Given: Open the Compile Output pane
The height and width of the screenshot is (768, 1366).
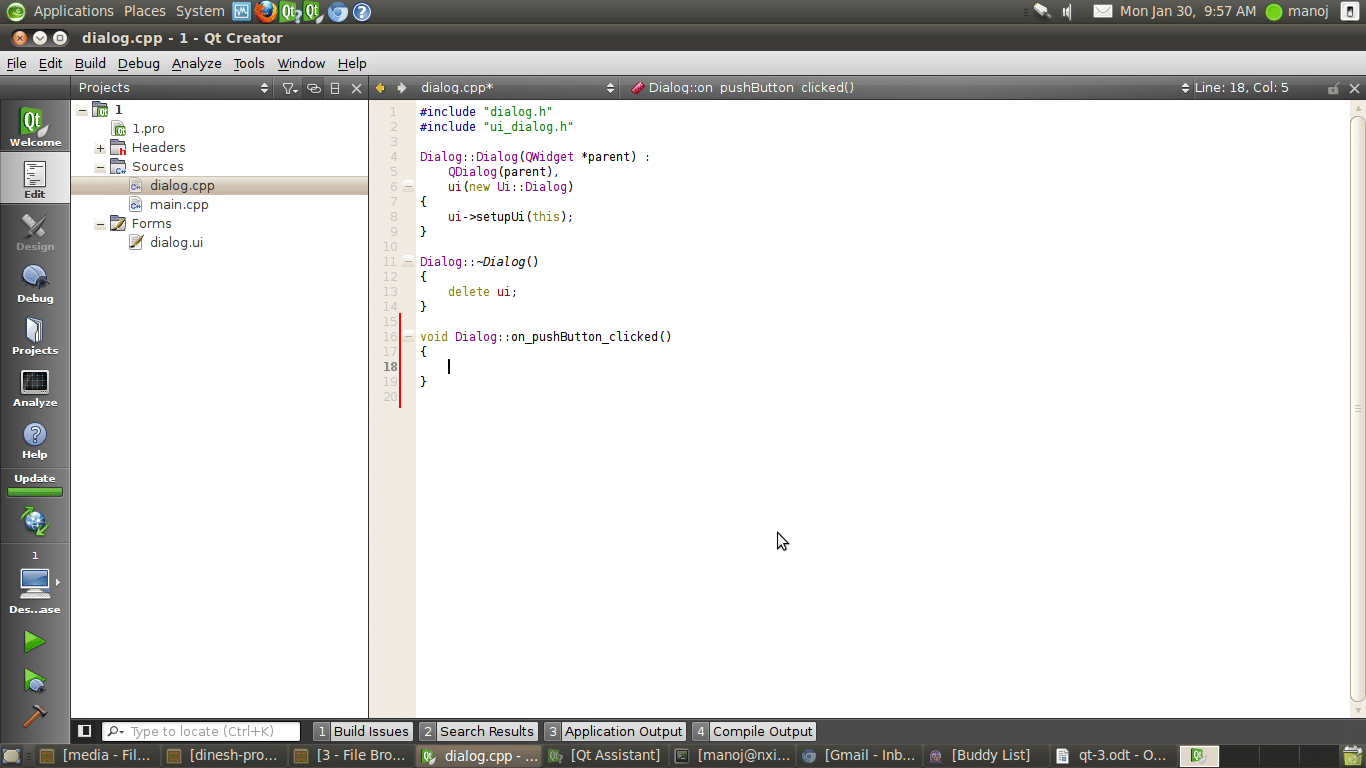Looking at the screenshot, I should tap(754, 731).
